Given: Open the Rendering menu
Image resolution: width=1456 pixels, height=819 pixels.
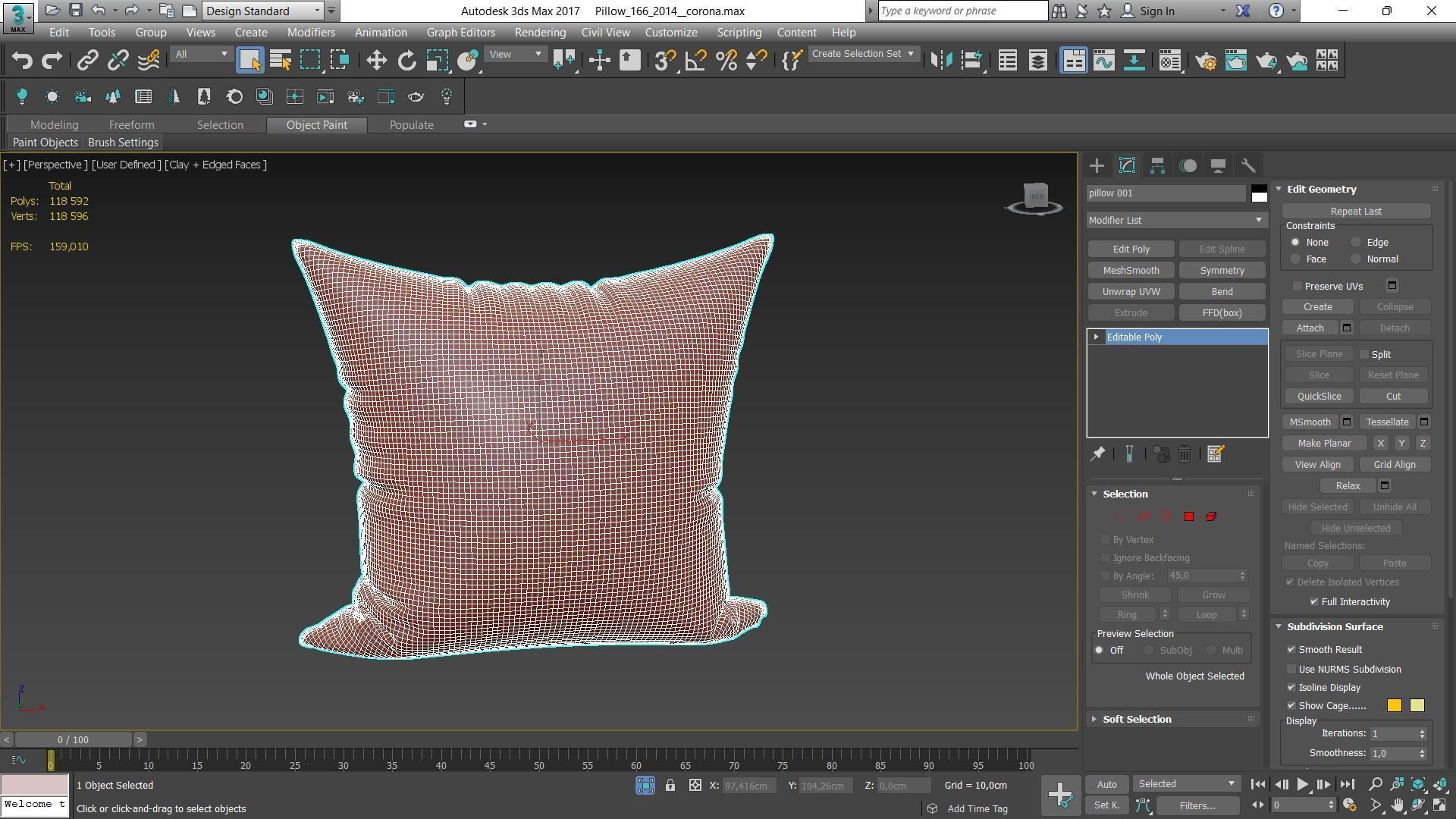Looking at the screenshot, I should pyautogui.click(x=540, y=33).
